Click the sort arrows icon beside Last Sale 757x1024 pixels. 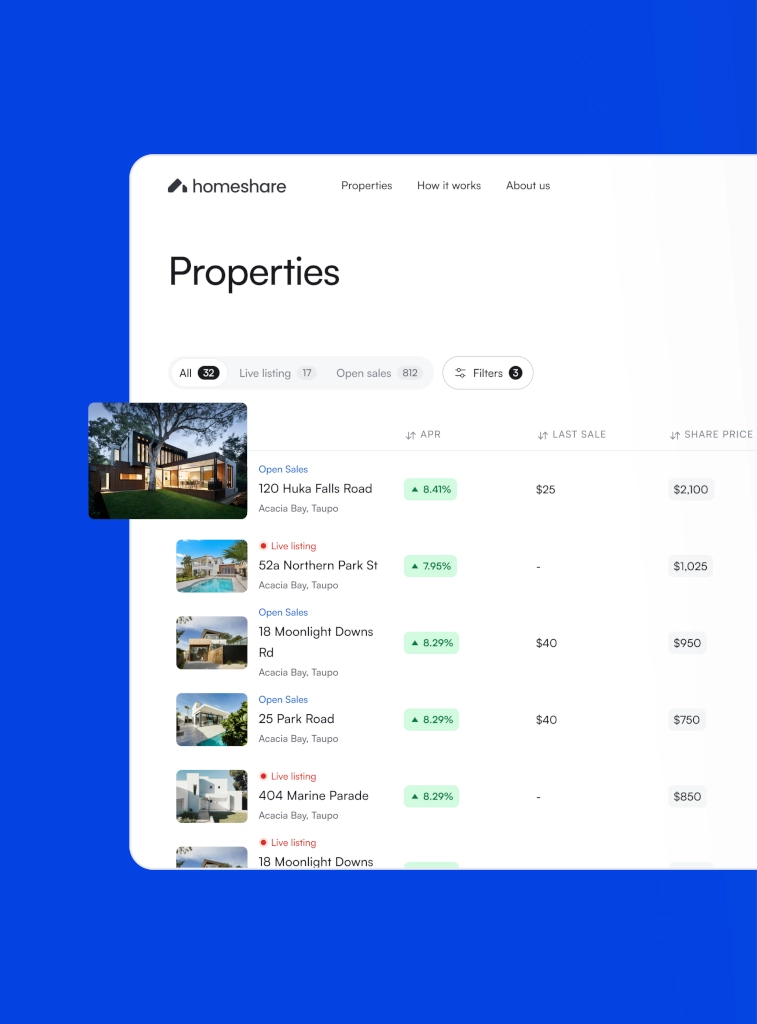click(542, 435)
